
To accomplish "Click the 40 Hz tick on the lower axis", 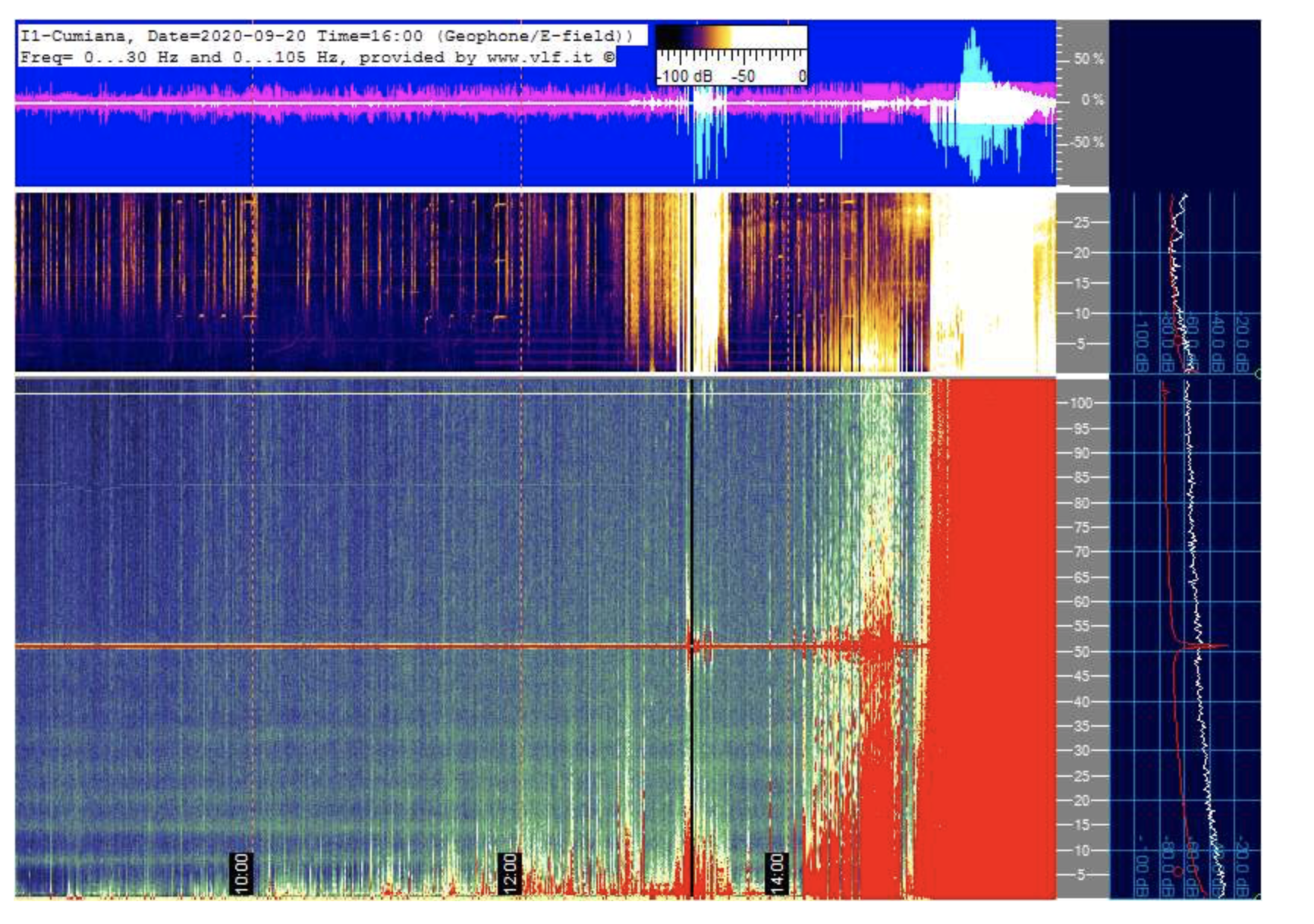I will (1080, 701).
